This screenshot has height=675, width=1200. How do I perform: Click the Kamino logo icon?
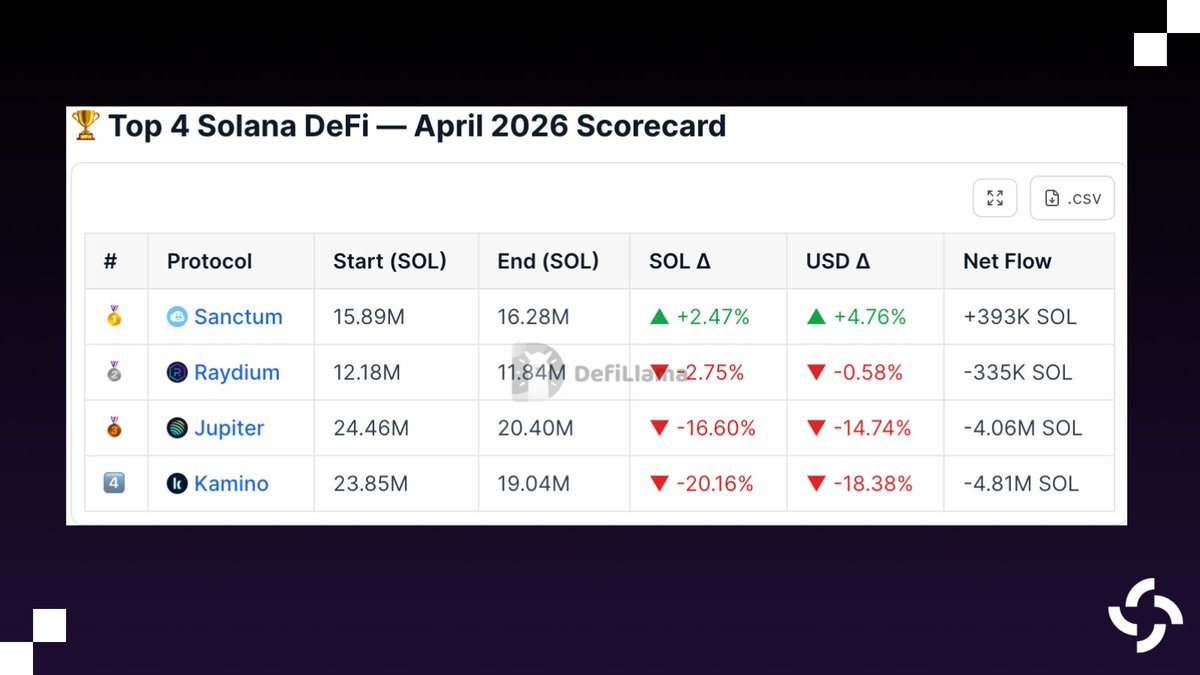(177, 484)
